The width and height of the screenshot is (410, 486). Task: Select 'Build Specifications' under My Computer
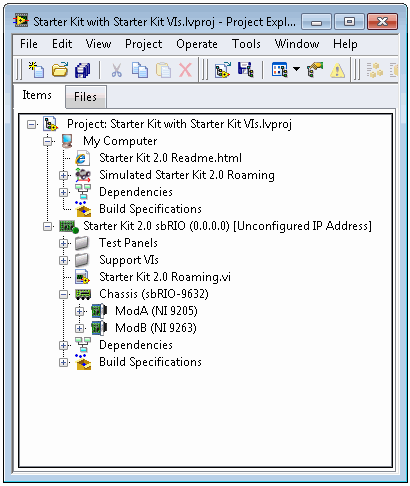(x=150, y=209)
